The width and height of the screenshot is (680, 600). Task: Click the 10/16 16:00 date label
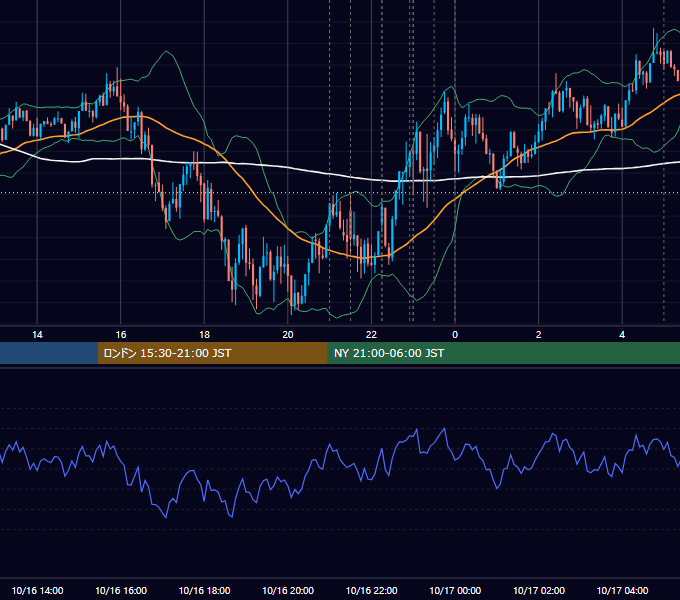pyautogui.click(x=121, y=590)
